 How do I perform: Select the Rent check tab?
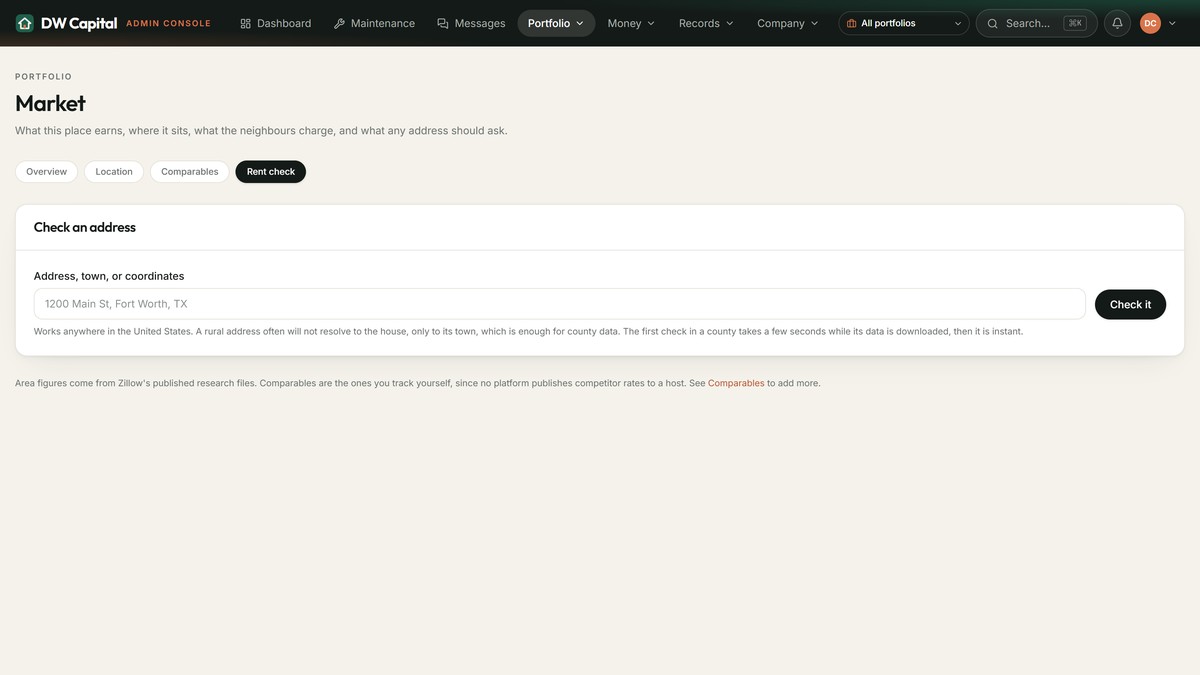coord(271,172)
